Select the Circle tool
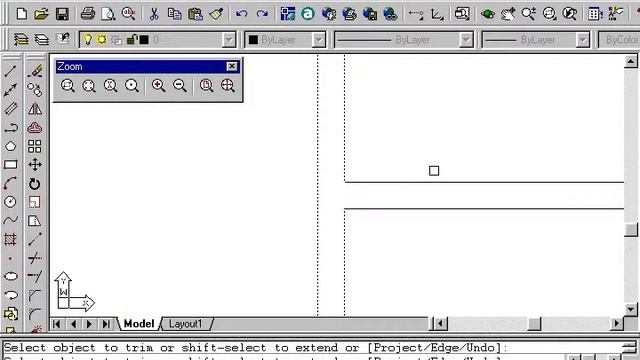Screen dimensions: 640x360 [11, 202]
